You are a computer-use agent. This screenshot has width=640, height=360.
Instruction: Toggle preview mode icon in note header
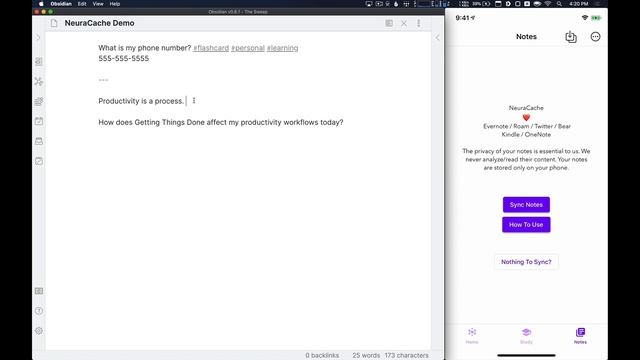(x=389, y=23)
